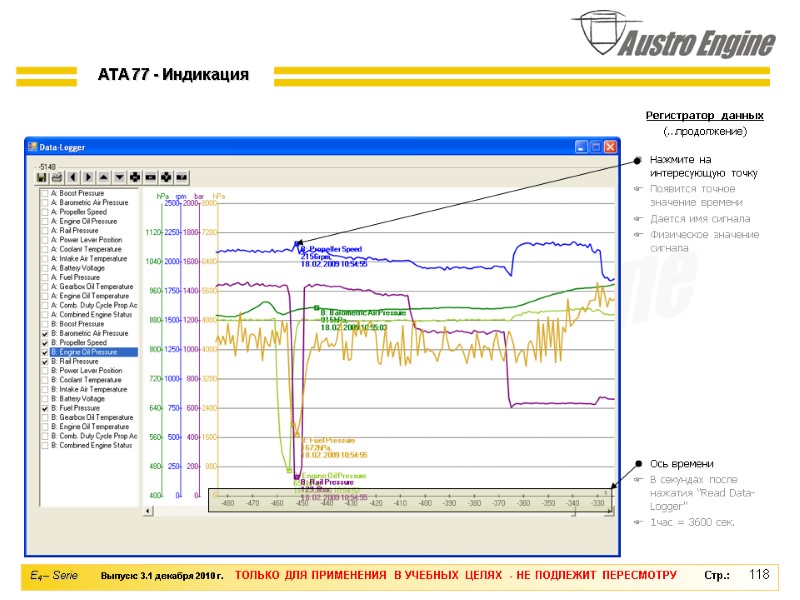Click the -480 tick on time axis

click(x=228, y=503)
